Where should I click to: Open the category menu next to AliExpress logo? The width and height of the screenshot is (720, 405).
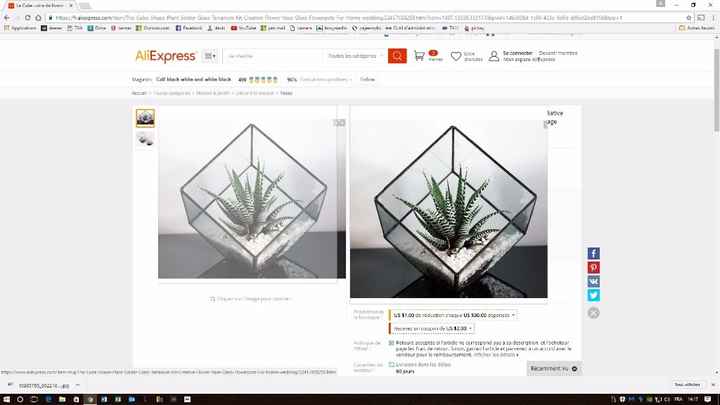pos(210,56)
